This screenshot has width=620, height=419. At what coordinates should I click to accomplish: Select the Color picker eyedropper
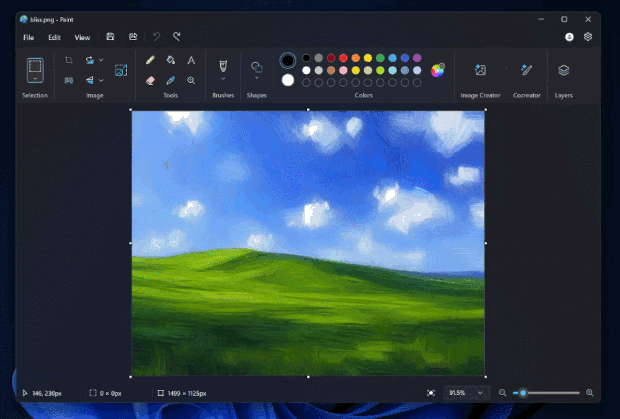tap(170, 80)
